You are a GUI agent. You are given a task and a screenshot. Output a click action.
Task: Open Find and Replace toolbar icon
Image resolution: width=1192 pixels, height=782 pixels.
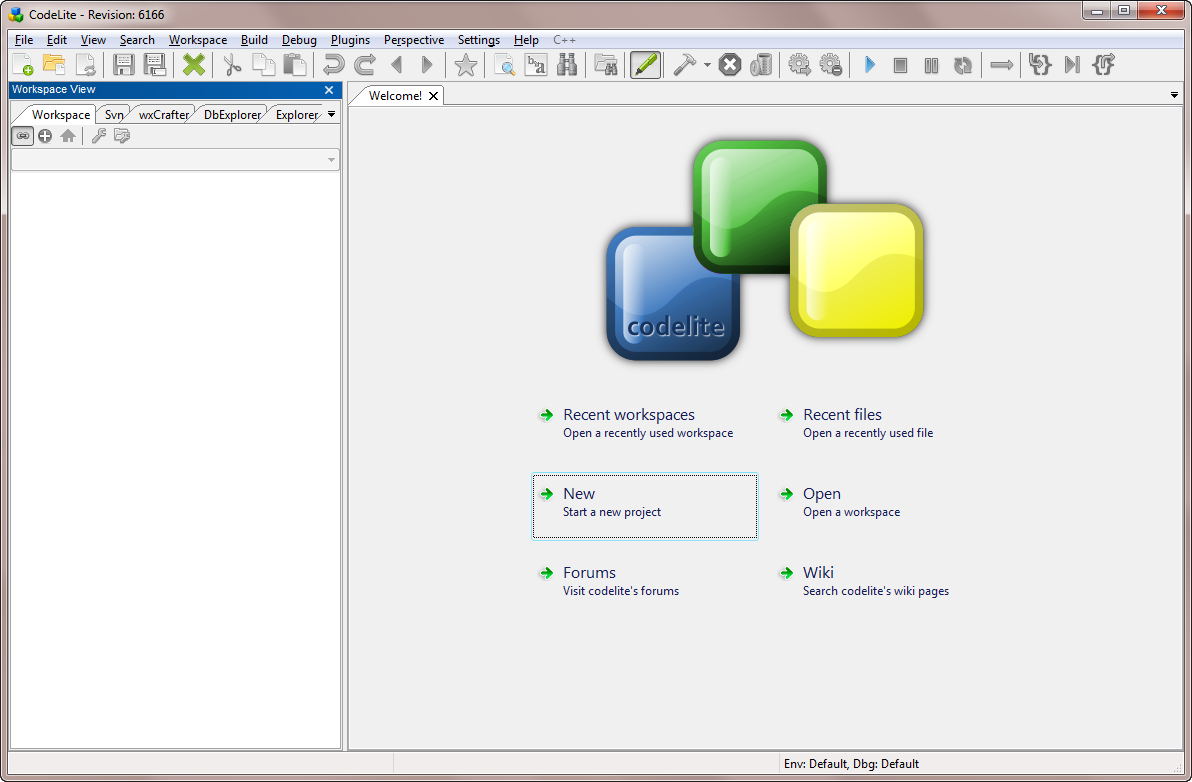click(536, 65)
